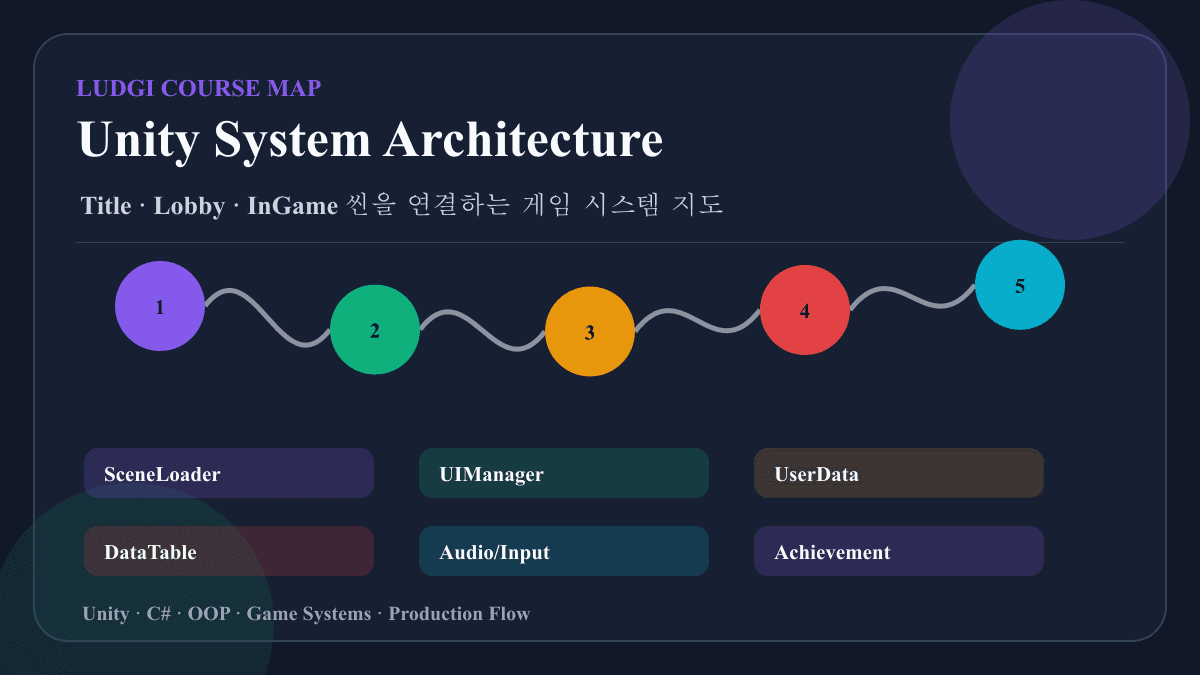This screenshot has width=1200, height=675.
Task: Select the green circle numbered 2
Action: point(375,330)
